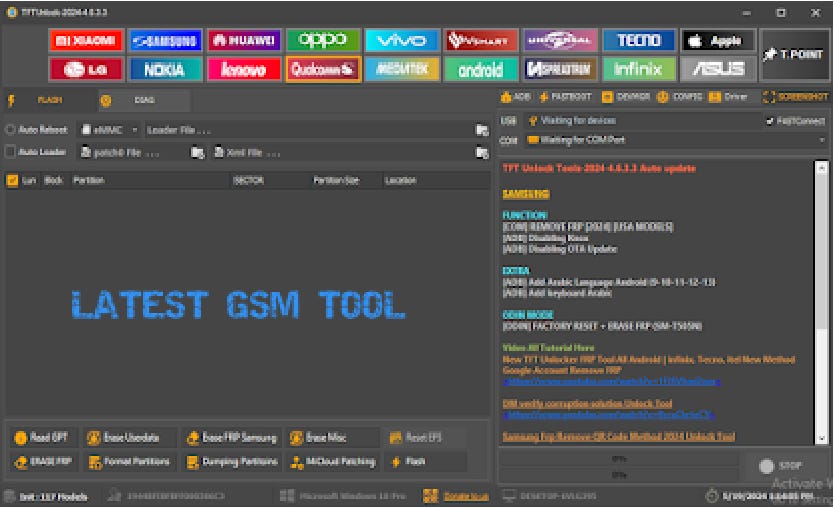This screenshot has width=834, height=508.
Task: Open the CONFIG settings
Action: click(680, 97)
